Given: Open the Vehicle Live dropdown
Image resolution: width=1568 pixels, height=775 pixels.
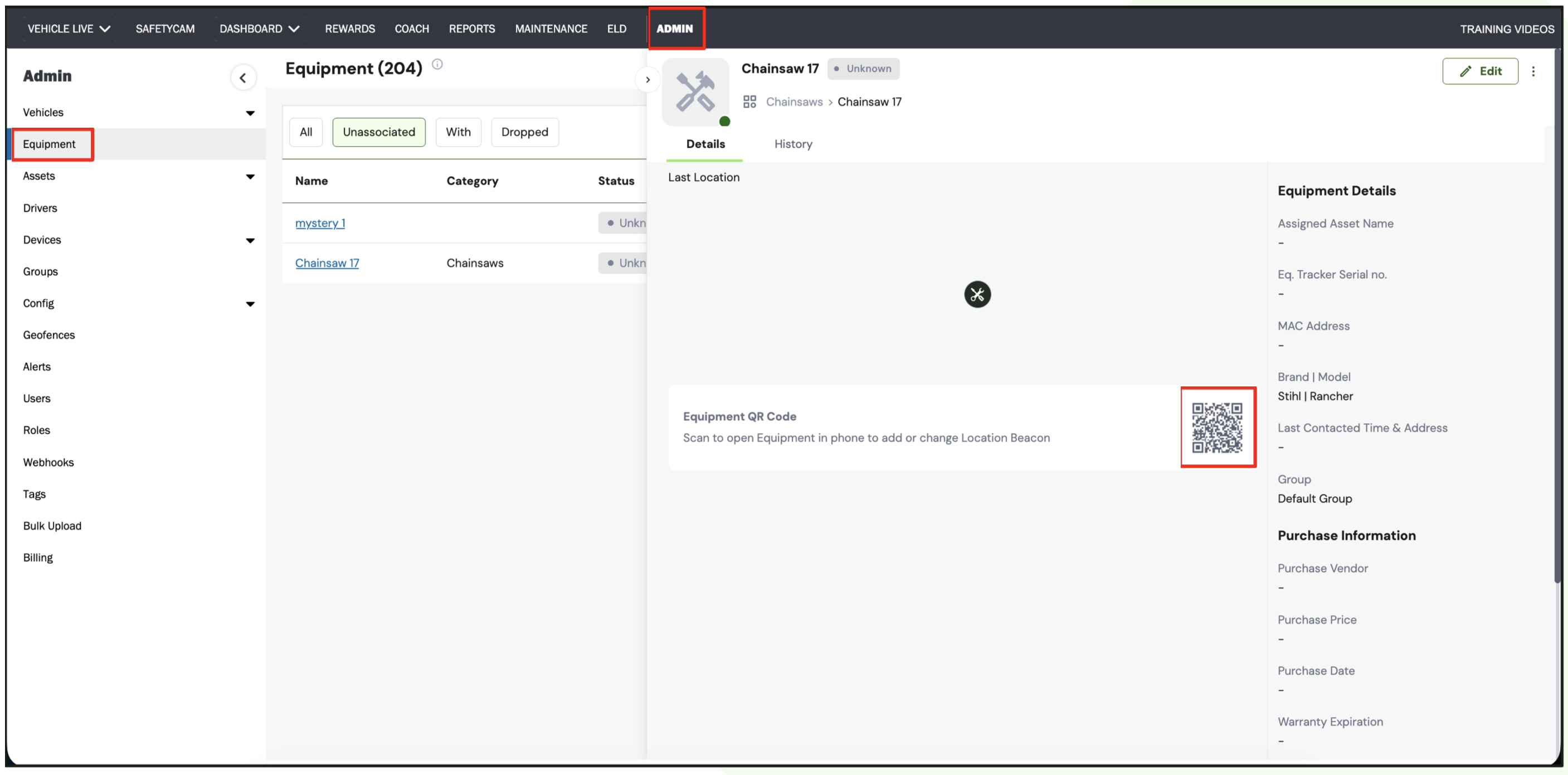Looking at the screenshot, I should [x=69, y=28].
